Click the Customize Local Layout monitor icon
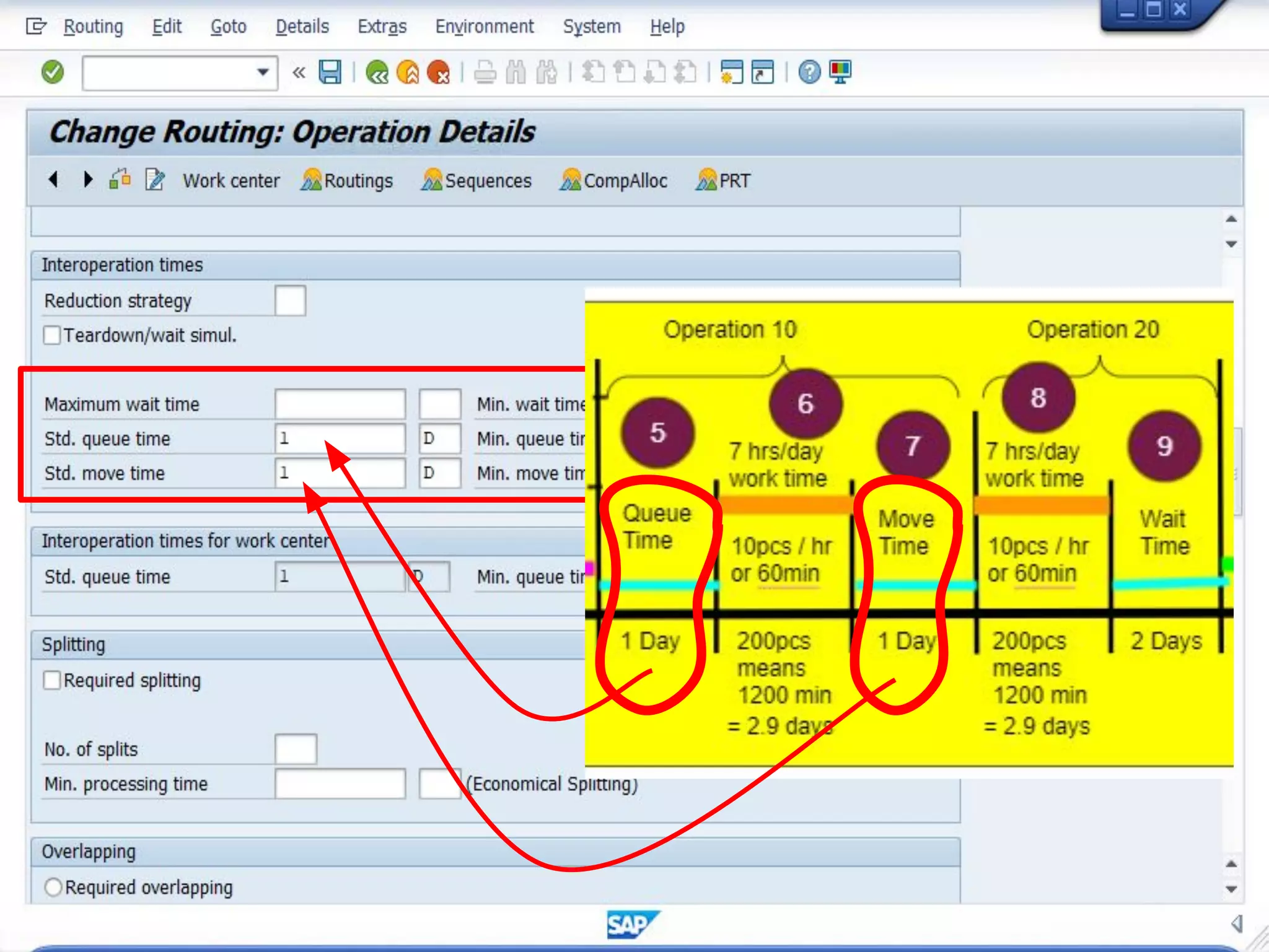Screen dimensions: 1269x952 pos(840,72)
